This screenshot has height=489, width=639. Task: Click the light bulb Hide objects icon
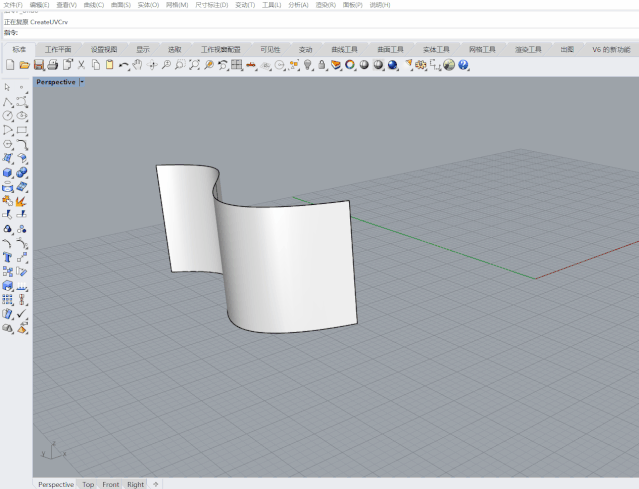[308, 65]
